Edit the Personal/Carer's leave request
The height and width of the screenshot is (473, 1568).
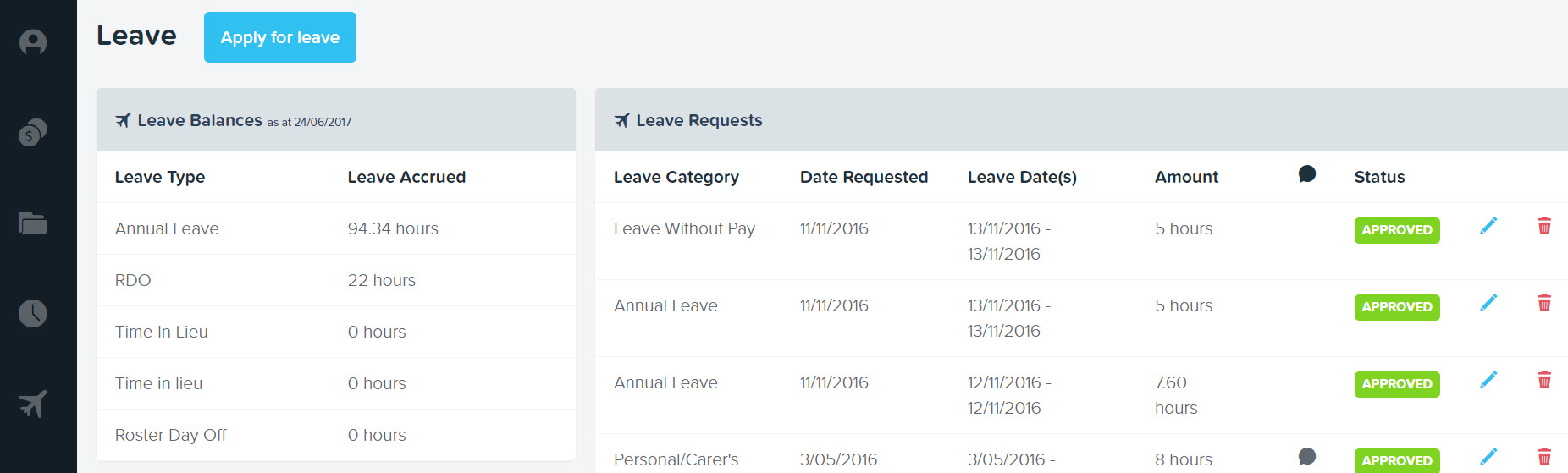(x=1488, y=457)
